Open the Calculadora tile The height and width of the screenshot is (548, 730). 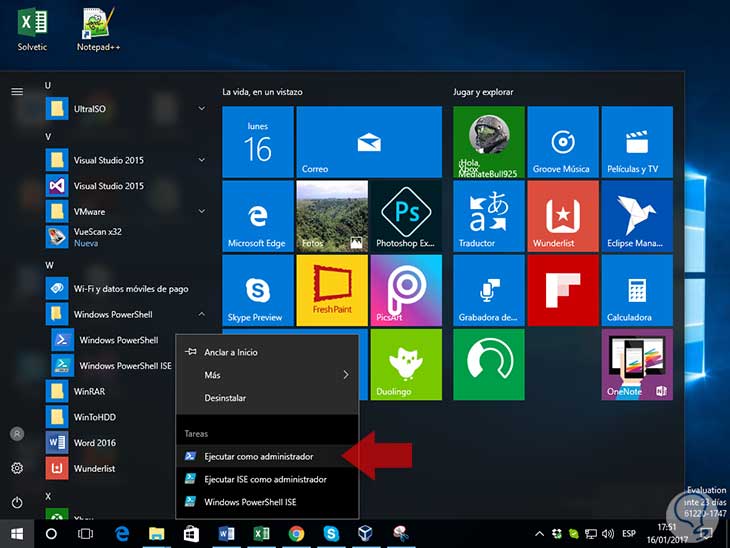point(637,290)
